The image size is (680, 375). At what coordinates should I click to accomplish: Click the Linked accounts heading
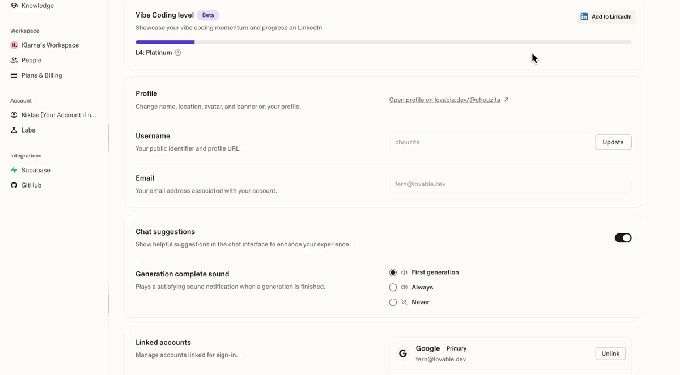coord(163,342)
